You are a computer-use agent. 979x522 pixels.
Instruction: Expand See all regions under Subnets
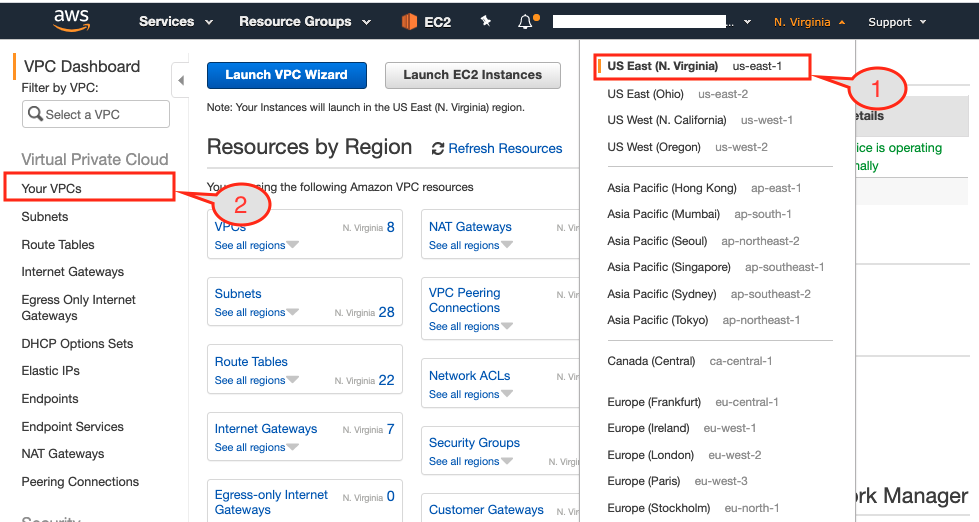coord(257,312)
